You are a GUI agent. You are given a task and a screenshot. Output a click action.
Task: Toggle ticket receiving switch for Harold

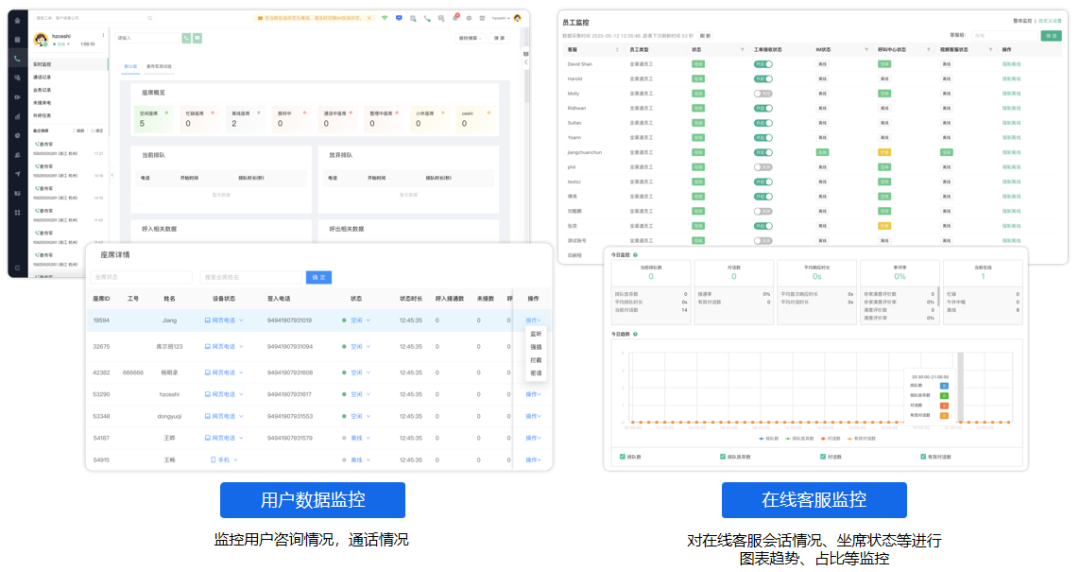763,79
